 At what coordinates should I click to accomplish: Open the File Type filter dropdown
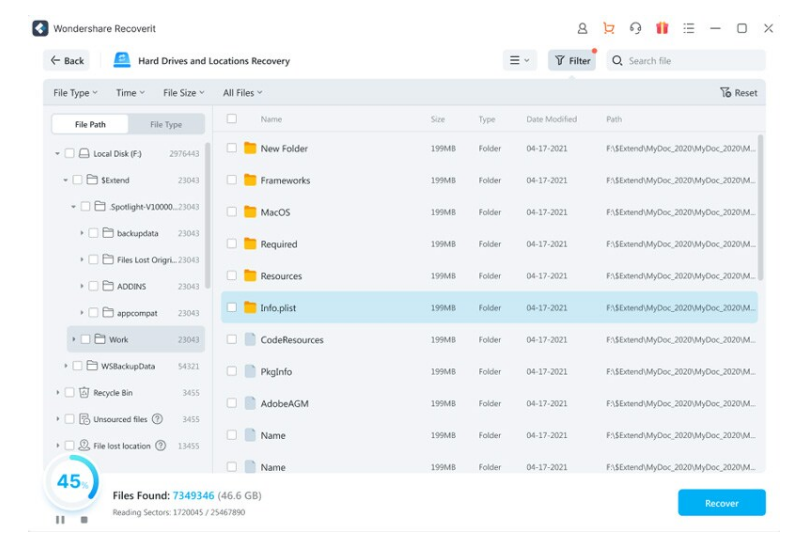pos(75,93)
